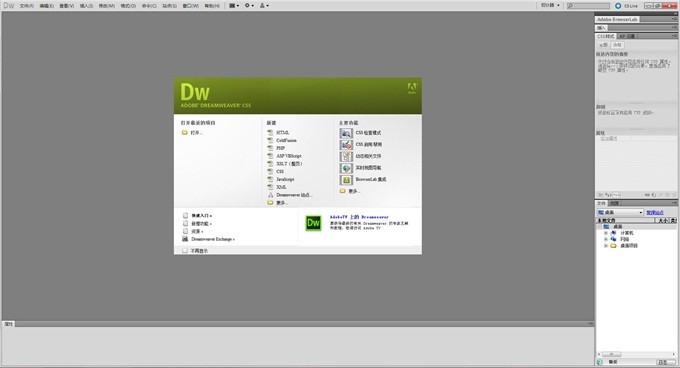Select the 属性 panel tab at bottom
This screenshot has width=680, height=368.
point(8,324)
